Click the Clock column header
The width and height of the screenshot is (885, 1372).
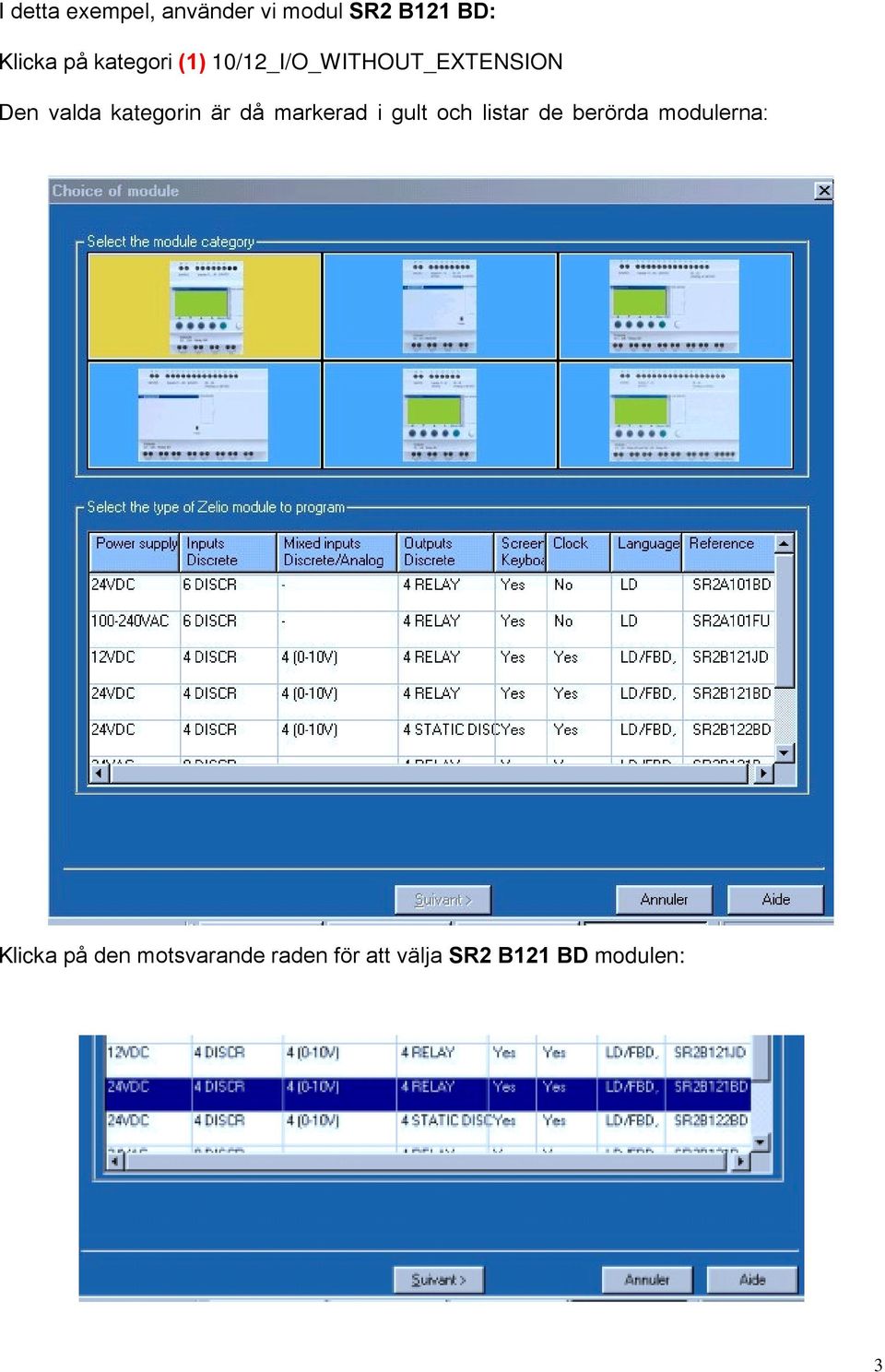point(579,551)
